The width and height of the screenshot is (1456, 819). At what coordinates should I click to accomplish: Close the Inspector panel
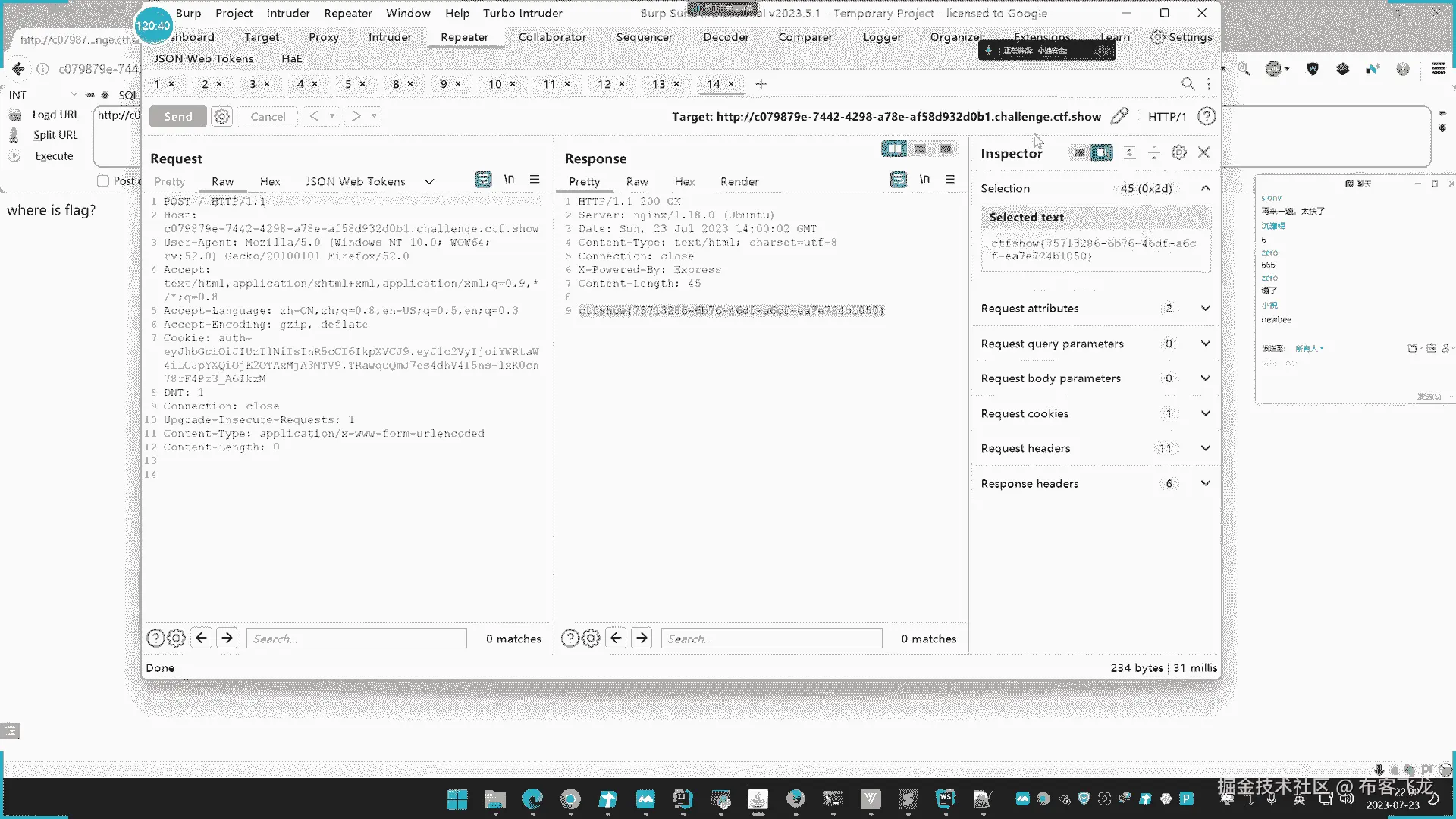[x=1203, y=152]
